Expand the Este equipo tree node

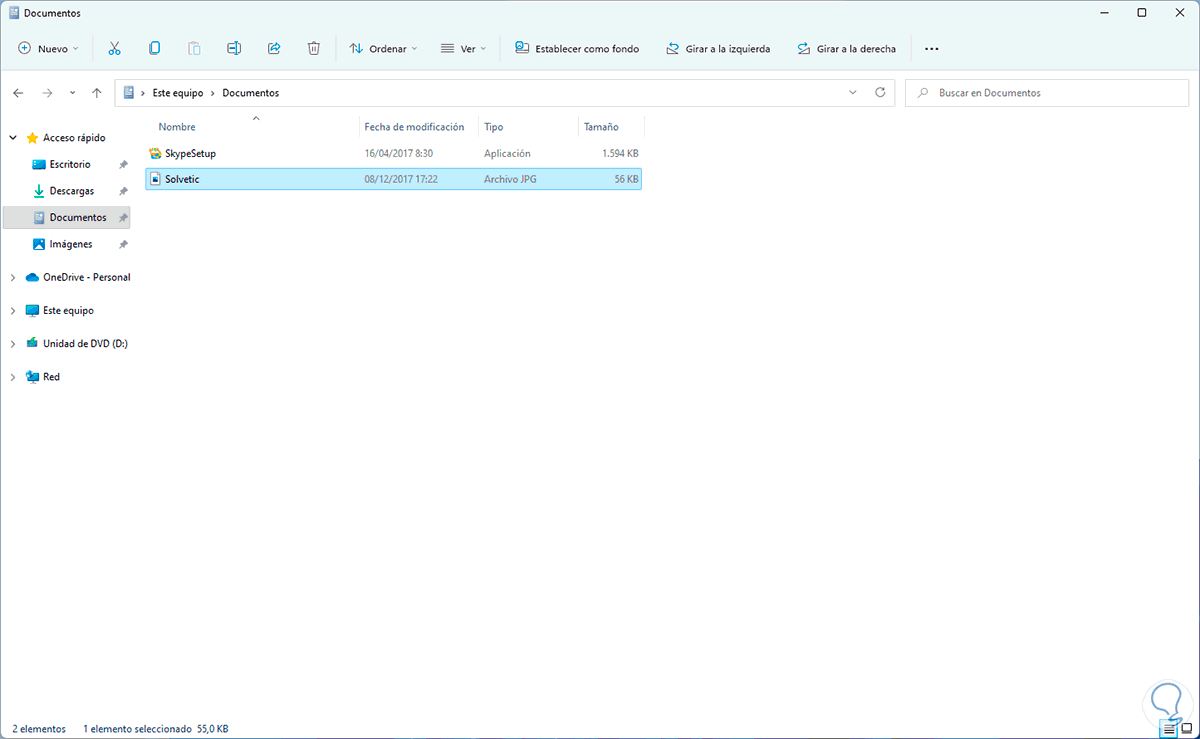point(13,311)
